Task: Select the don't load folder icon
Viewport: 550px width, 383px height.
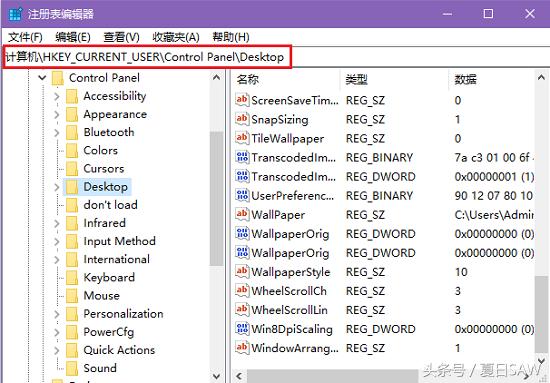Action: click(x=72, y=205)
